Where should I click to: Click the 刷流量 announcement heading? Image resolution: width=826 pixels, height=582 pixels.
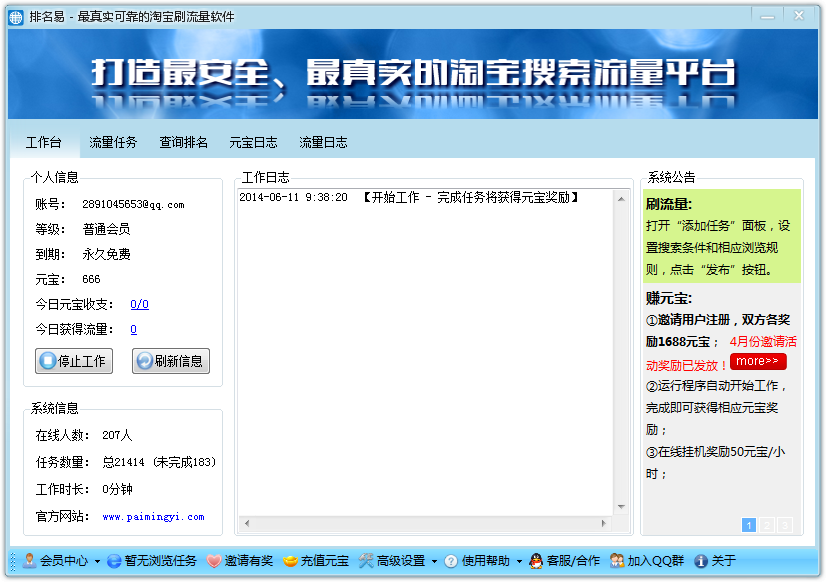click(x=668, y=204)
